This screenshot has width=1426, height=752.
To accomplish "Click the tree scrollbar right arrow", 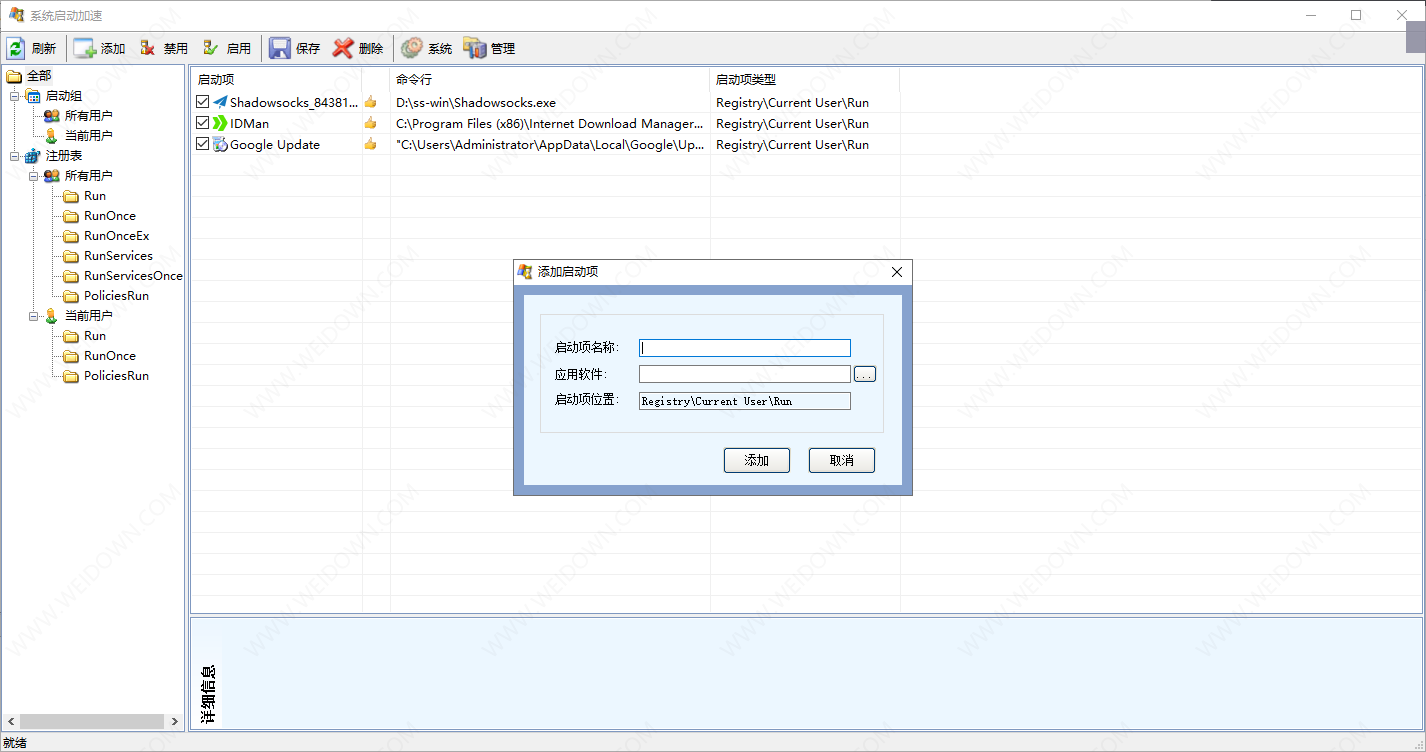I will (176, 721).
